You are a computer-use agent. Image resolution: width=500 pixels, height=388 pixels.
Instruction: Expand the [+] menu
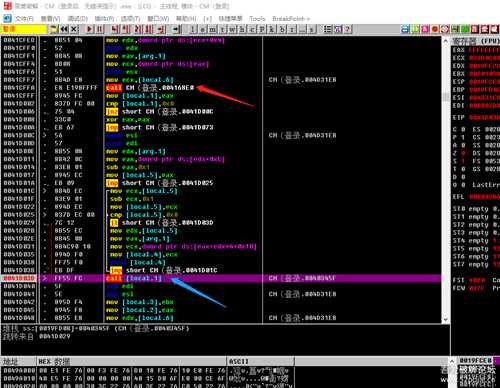pyautogui.click(x=207, y=19)
